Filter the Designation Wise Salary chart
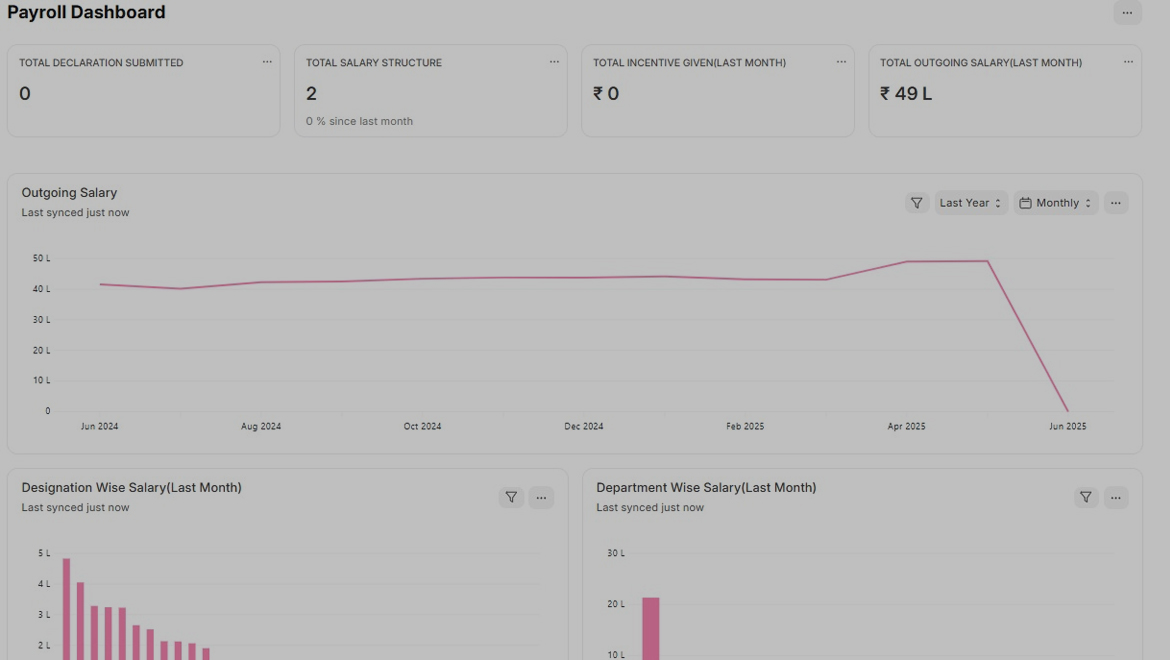The height and width of the screenshot is (660, 1170). pyautogui.click(x=511, y=497)
